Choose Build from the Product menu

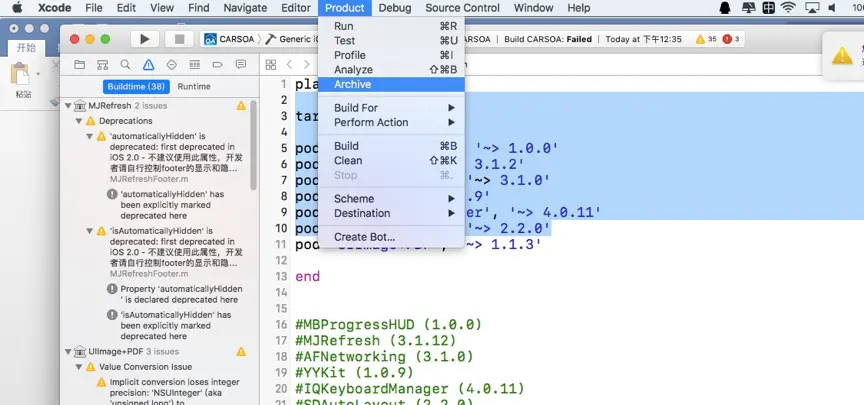click(x=391, y=146)
